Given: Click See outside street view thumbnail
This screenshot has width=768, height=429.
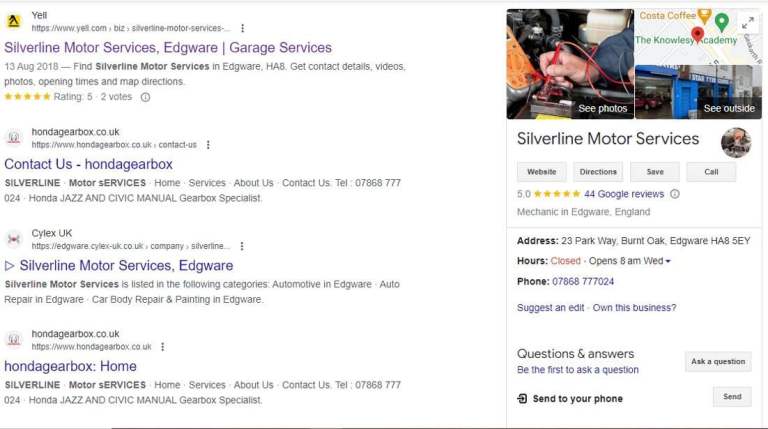Looking at the screenshot, I should [698, 92].
